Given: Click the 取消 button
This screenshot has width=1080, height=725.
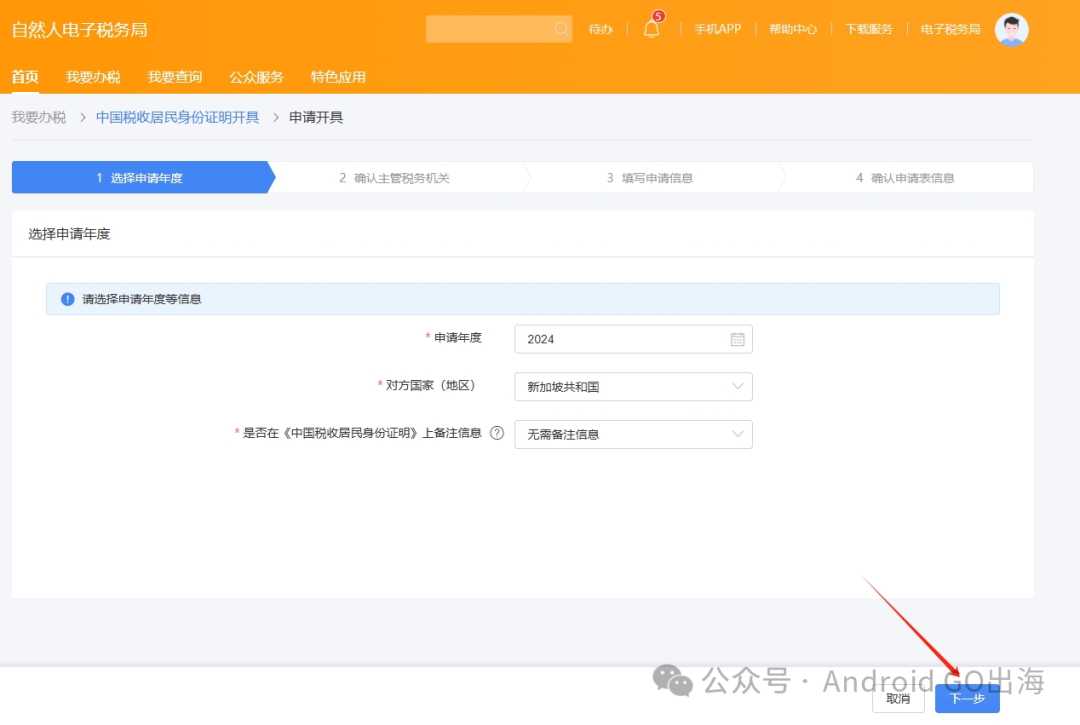Looking at the screenshot, I should (x=898, y=701).
